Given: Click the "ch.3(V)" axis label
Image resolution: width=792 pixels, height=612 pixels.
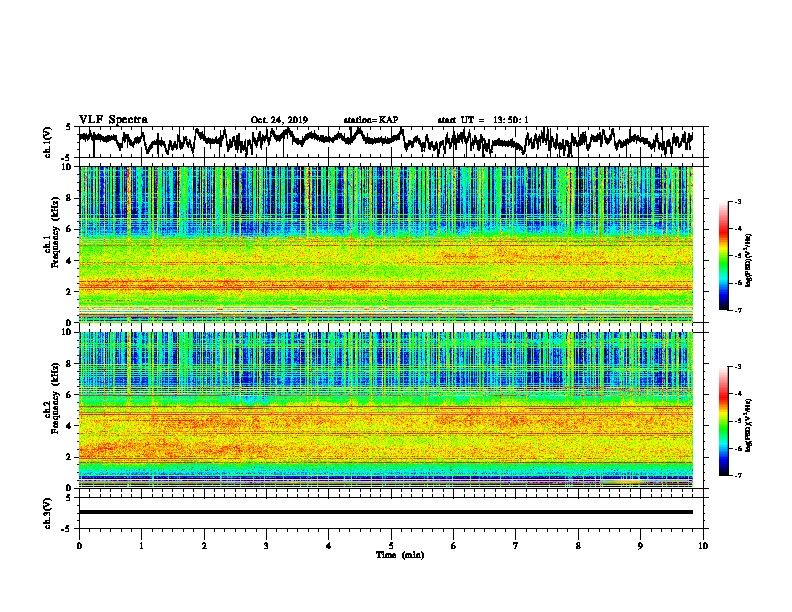Looking at the screenshot, I should 47,513.
